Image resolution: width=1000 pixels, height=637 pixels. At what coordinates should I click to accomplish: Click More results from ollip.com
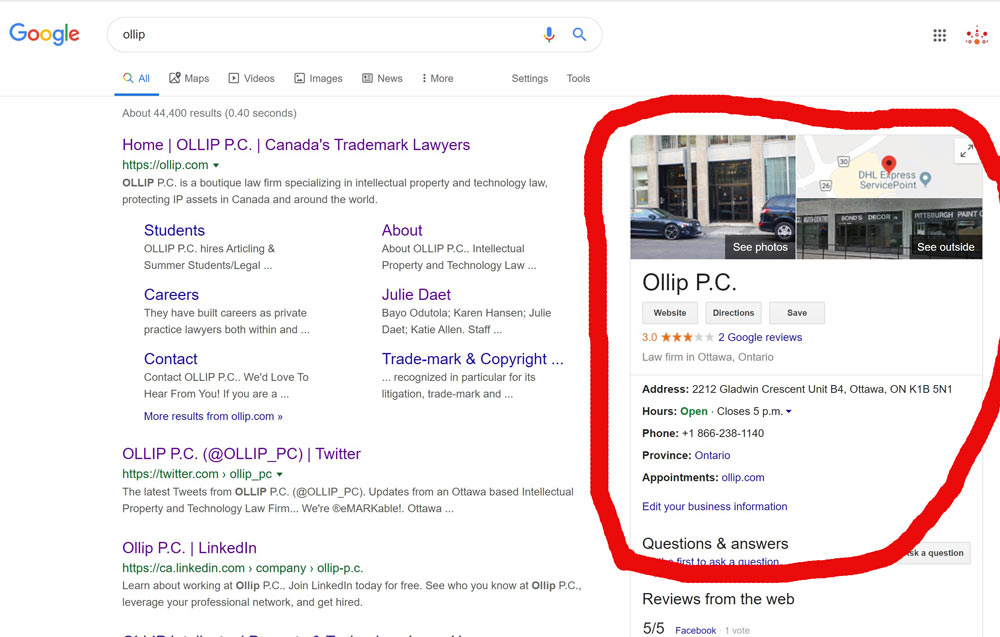[x=213, y=416]
